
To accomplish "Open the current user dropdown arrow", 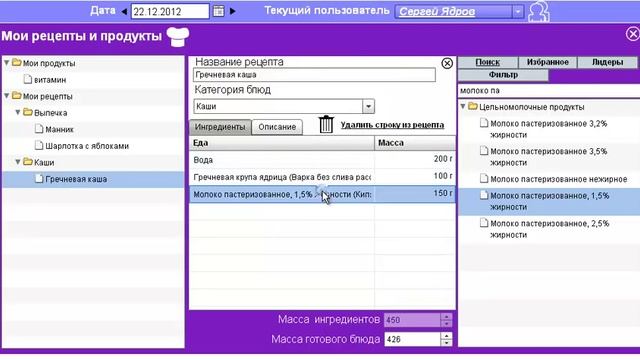I will pos(518,12).
